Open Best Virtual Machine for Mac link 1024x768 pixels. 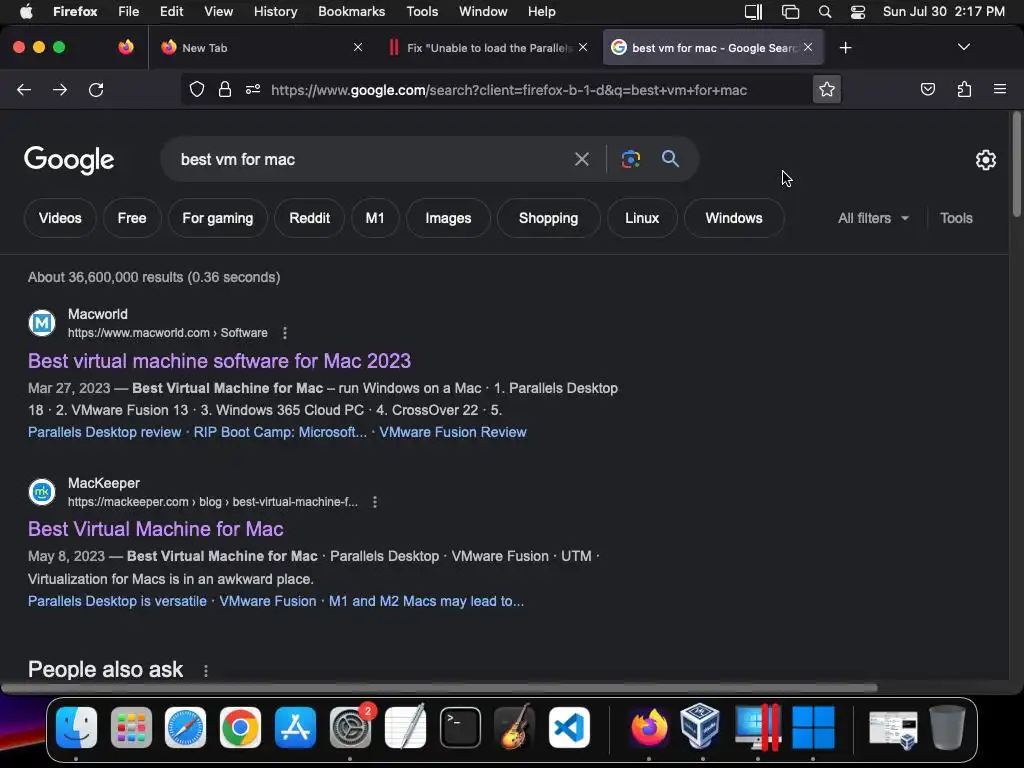coord(155,529)
